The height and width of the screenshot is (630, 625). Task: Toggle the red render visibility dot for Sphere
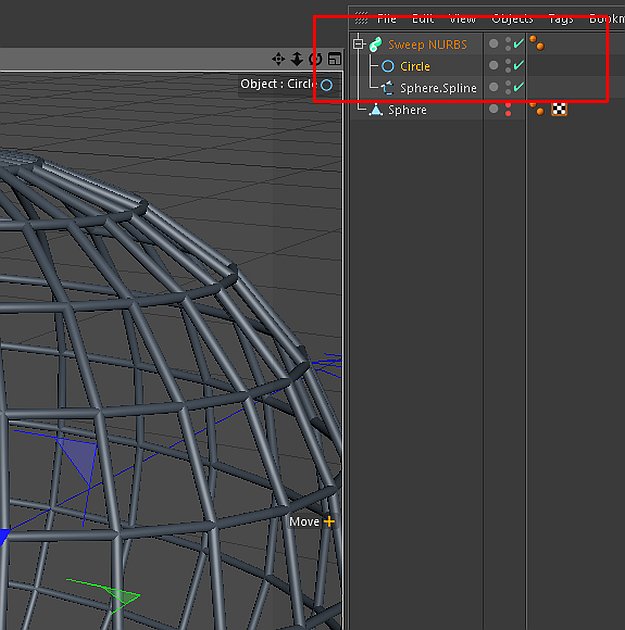click(x=508, y=114)
